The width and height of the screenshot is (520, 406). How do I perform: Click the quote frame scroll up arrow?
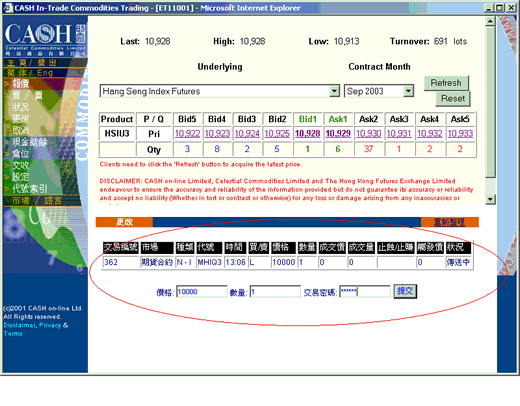pyautogui.click(x=490, y=22)
